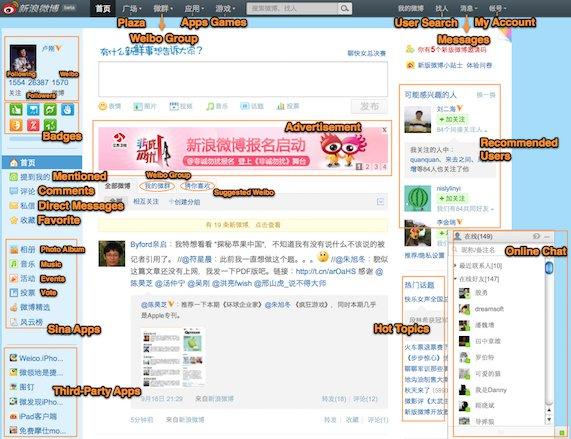The image size is (571, 439).
Task: Click the top bar search input field
Action: [x=292, y=8]
